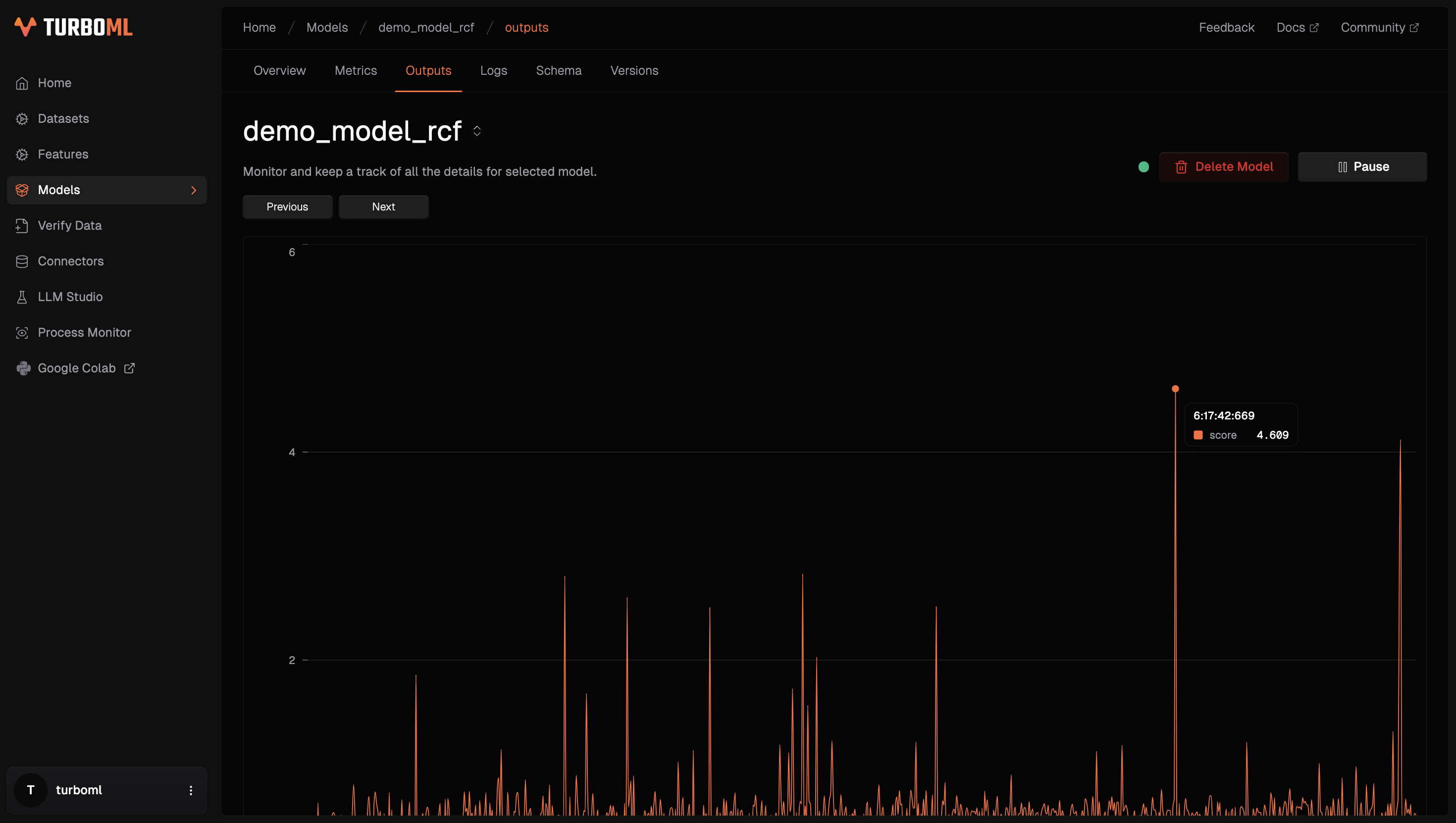Viewport: 1456px width, 823px height.
Task: Click the Next button
Action: 383,207
